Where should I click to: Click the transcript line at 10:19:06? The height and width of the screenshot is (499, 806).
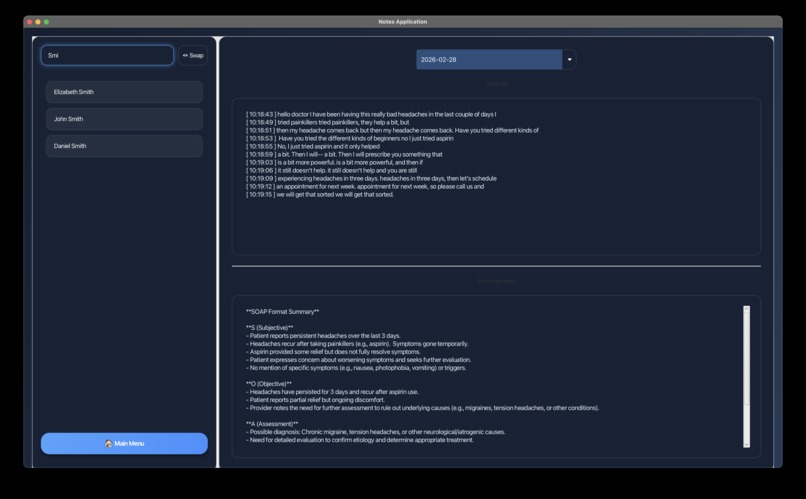coord(332,171)
